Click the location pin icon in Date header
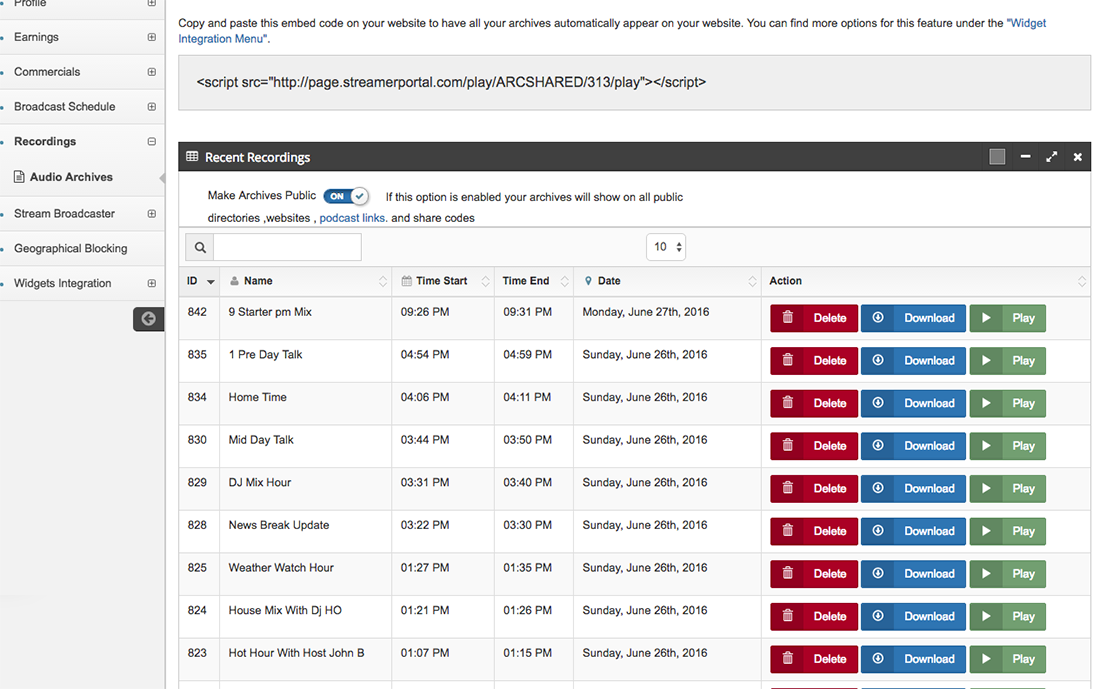 click(588, 281)
